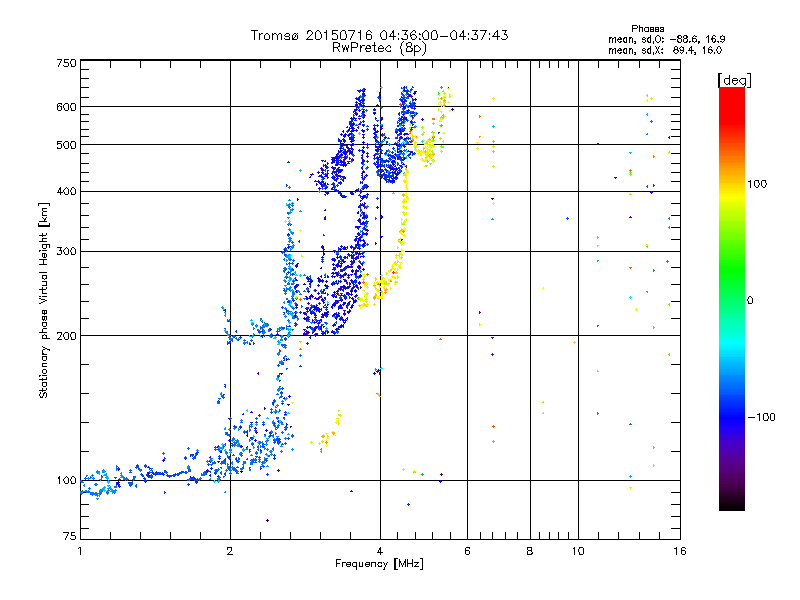Click the colorbar at the 100 mark

732,184
